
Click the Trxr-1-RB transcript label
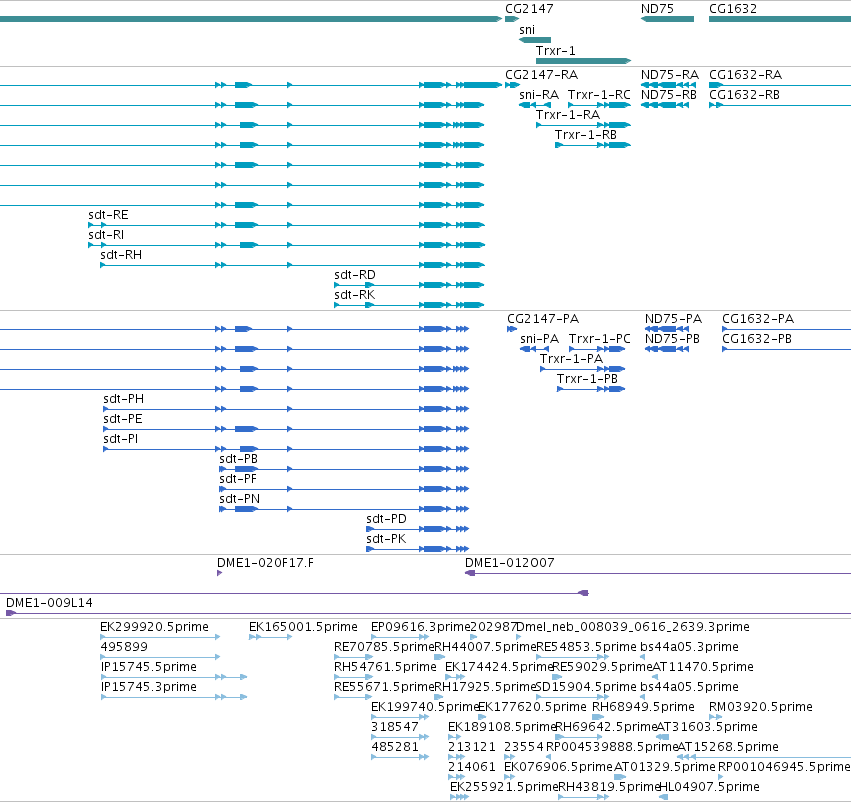click(586, 135)
